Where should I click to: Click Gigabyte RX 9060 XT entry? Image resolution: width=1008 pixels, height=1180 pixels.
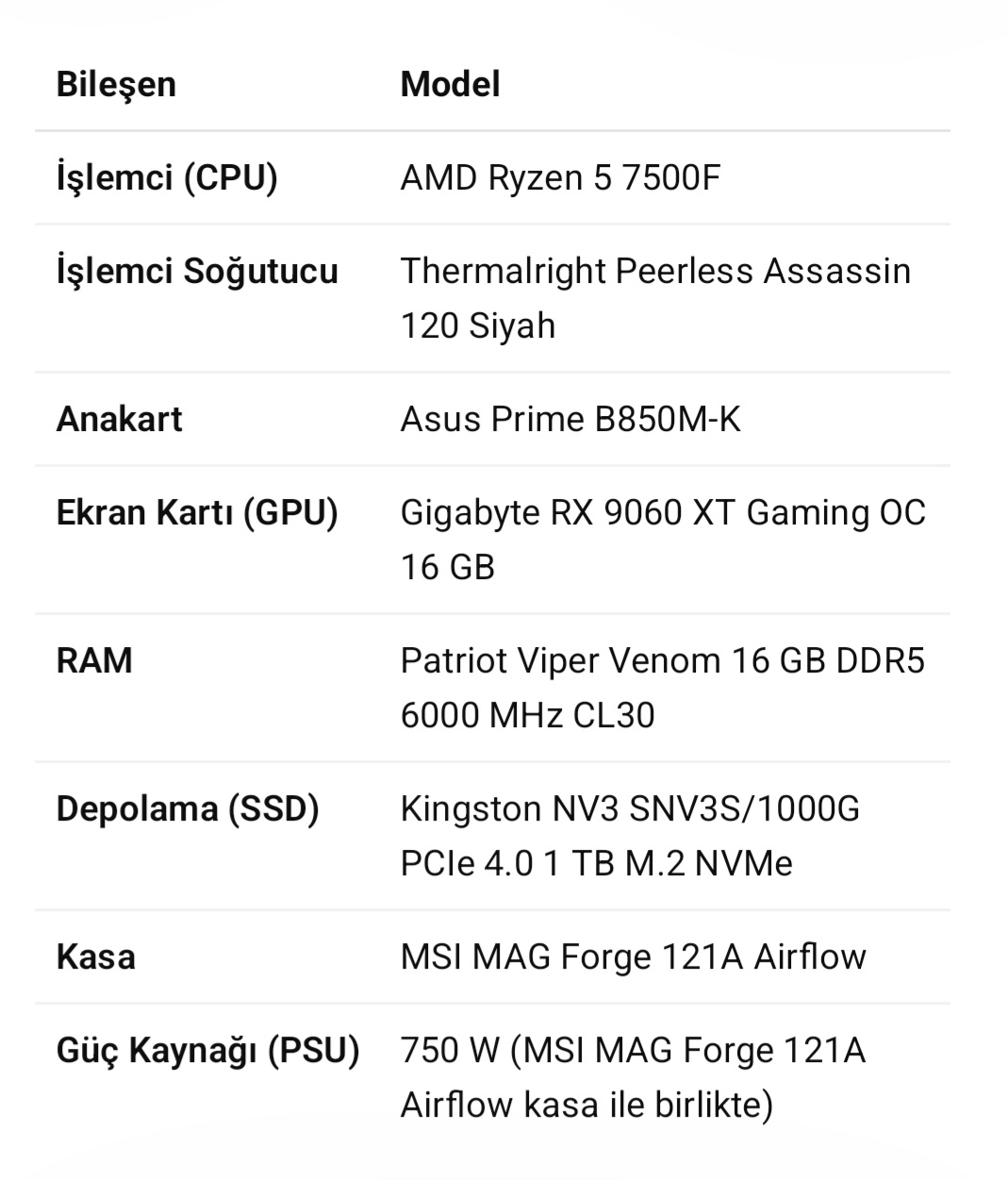[663, 513]
